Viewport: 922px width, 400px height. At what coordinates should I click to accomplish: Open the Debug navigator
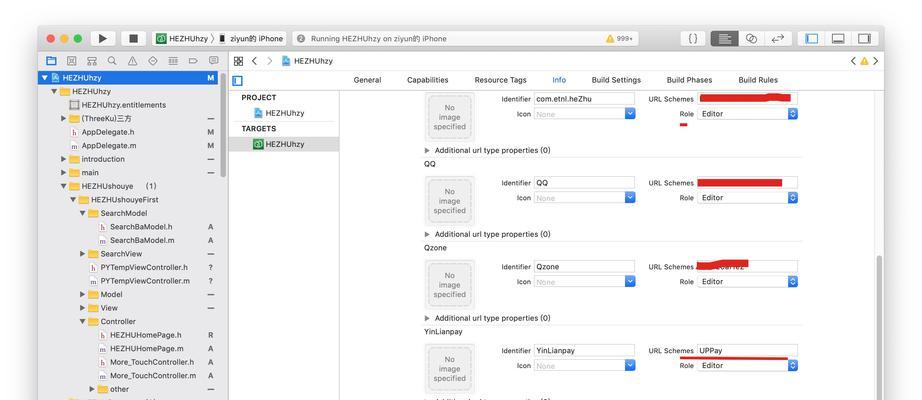click(x=173, y=61)
